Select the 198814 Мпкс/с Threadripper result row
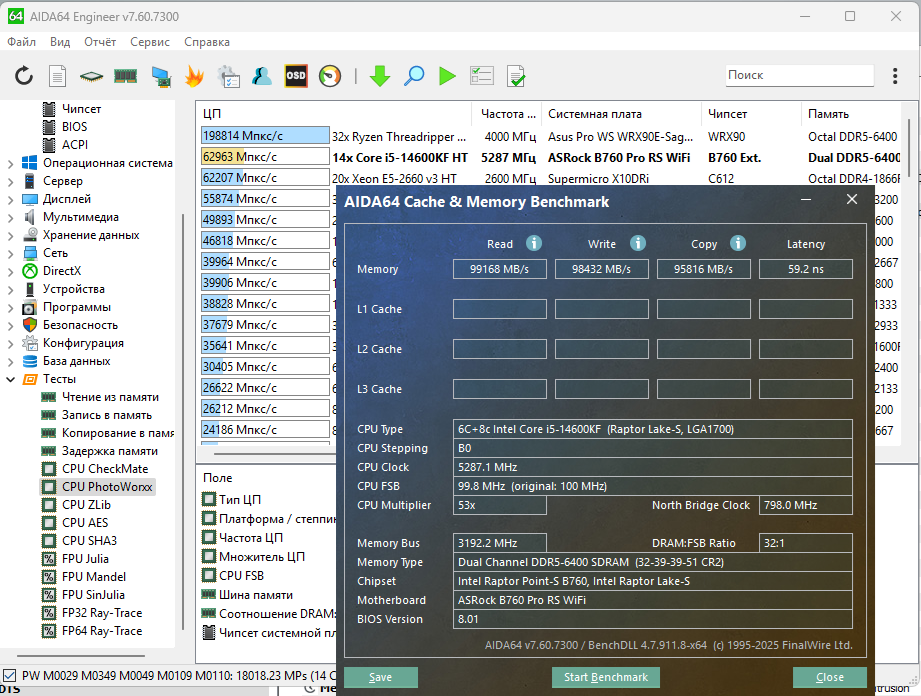This screenshot has height=696, width=921. tap(550, 136)
